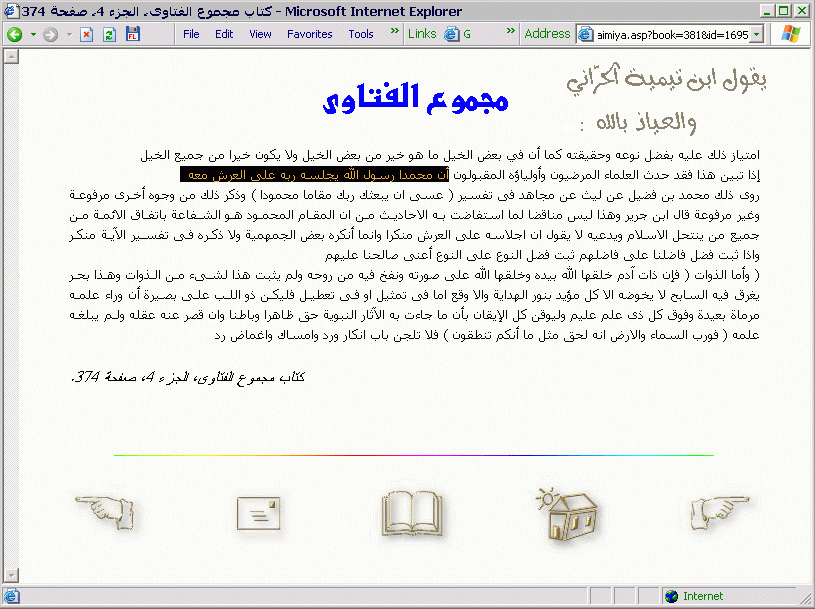Screen dimensions: 815x609
Task: Click the envelope mail icon
Action: pyautogui.click(x=258, y=513)
